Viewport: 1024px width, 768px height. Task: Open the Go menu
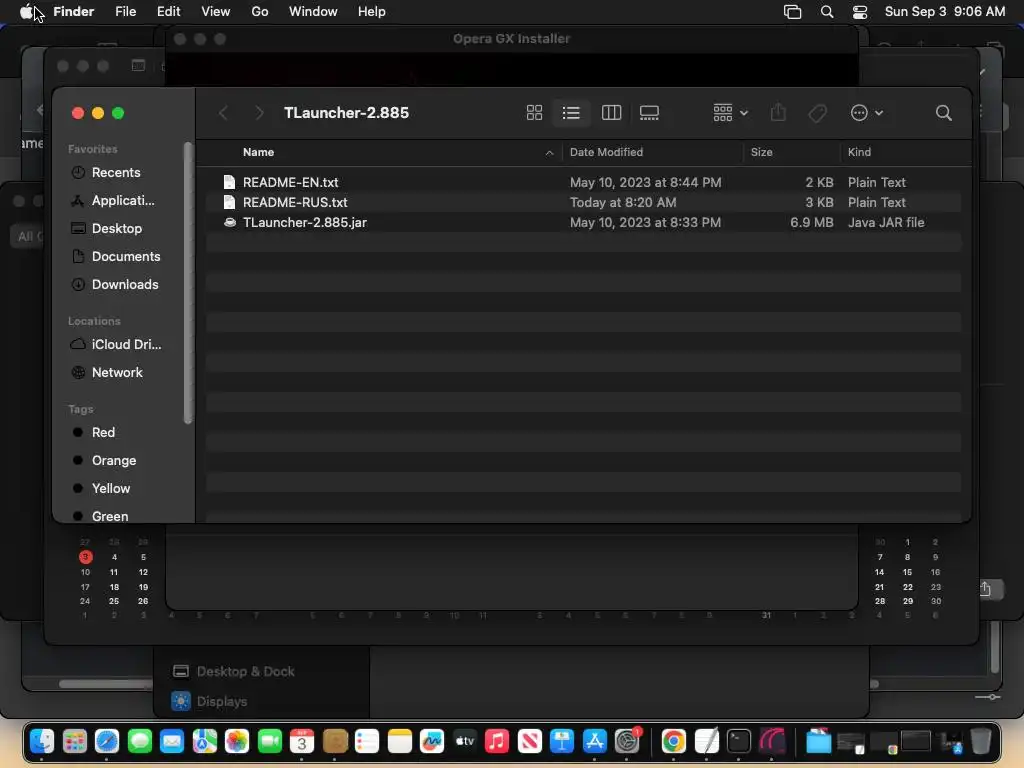[260, 12]
